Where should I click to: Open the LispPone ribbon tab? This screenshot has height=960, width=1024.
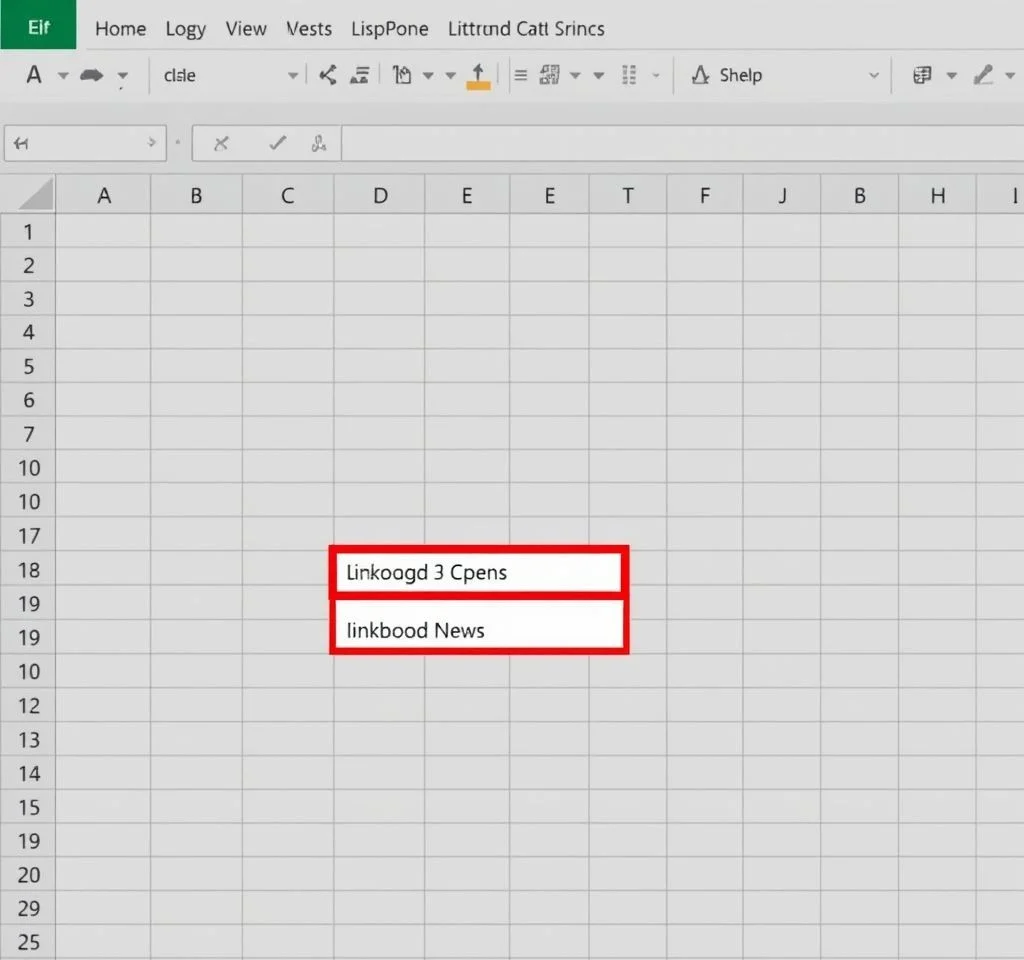(x=390, y=29)
